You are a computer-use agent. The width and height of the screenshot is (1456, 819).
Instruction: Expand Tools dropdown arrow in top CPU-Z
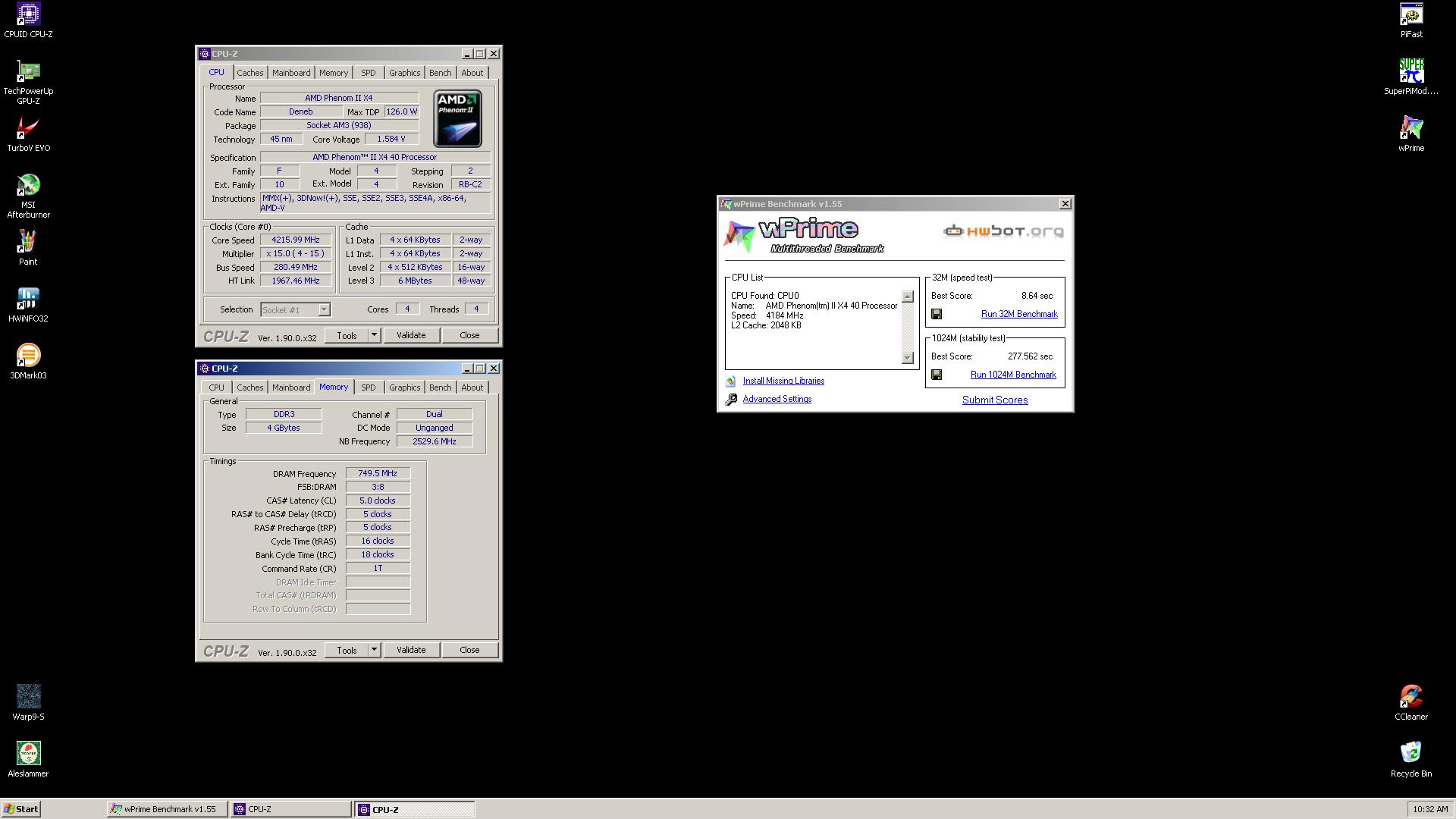(x=374, y=335)
